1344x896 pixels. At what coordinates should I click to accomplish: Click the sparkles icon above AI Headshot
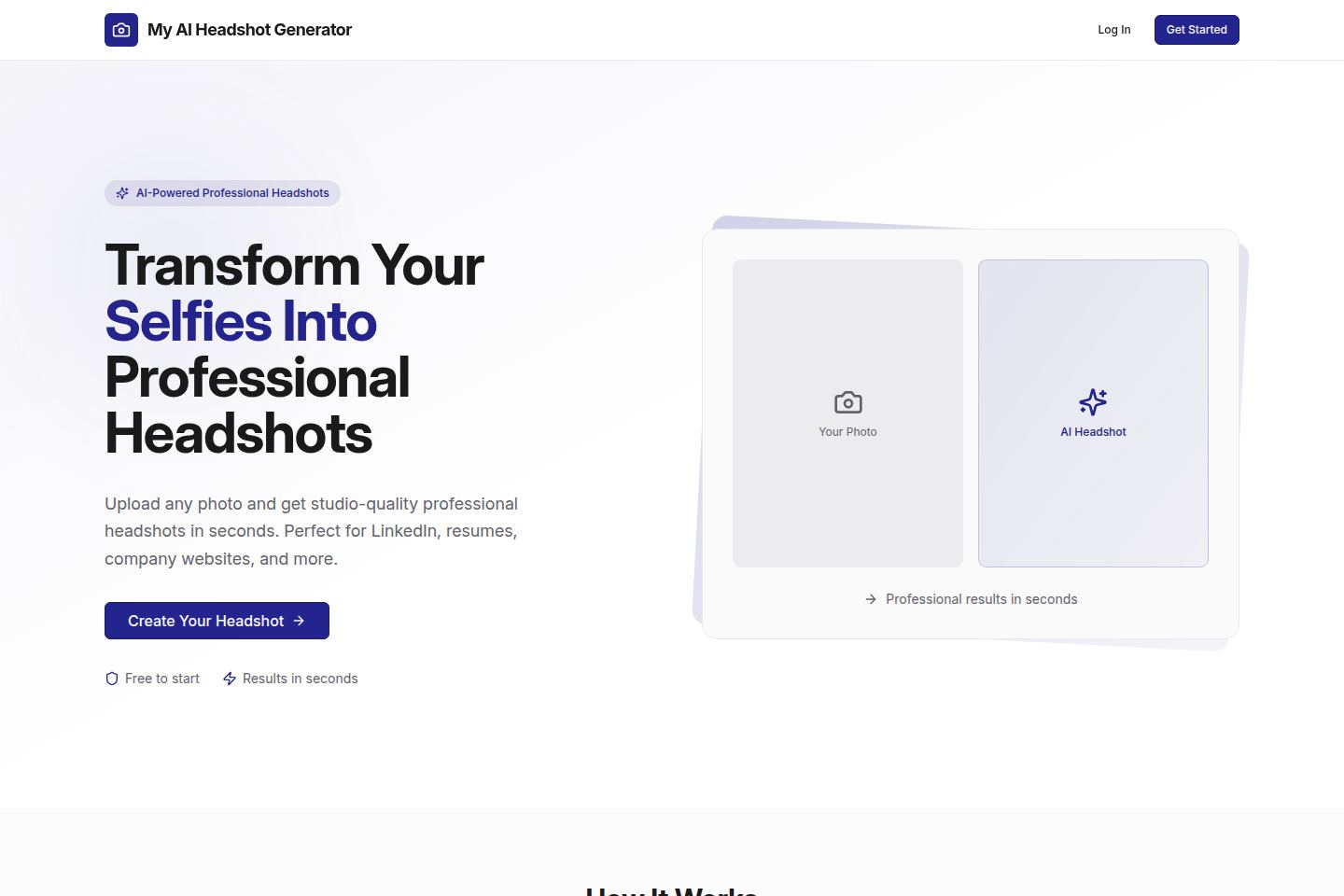[1093, 402]
